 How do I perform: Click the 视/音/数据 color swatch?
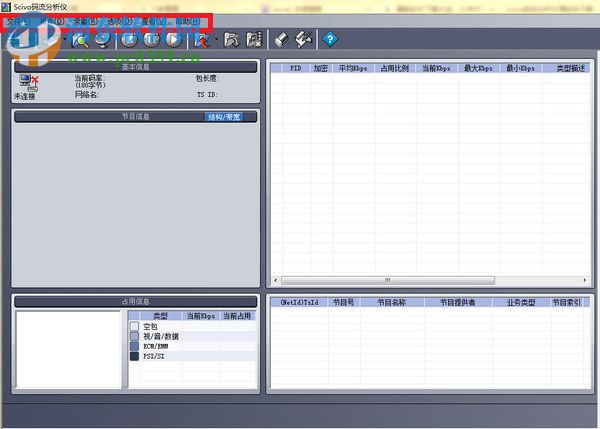pyautogui.click(x=134, y=336)
